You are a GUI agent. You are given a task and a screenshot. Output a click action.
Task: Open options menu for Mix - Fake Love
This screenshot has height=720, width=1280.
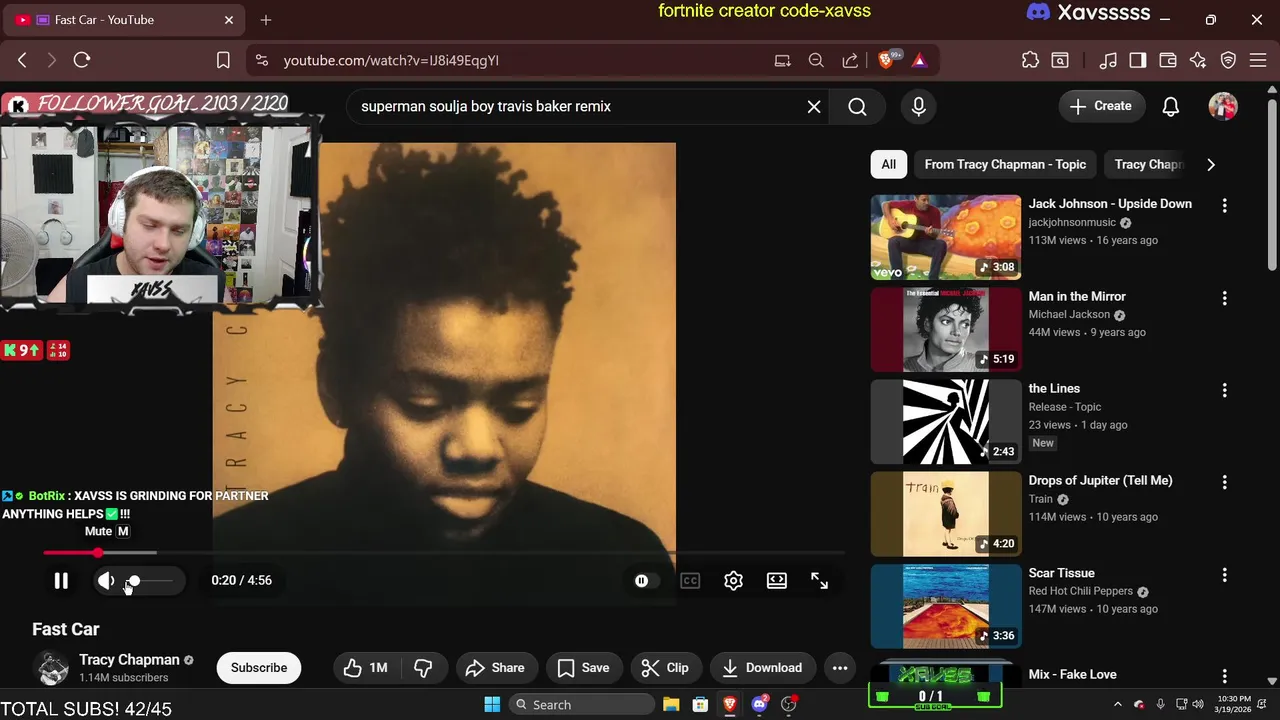(x=1225, y=676)
